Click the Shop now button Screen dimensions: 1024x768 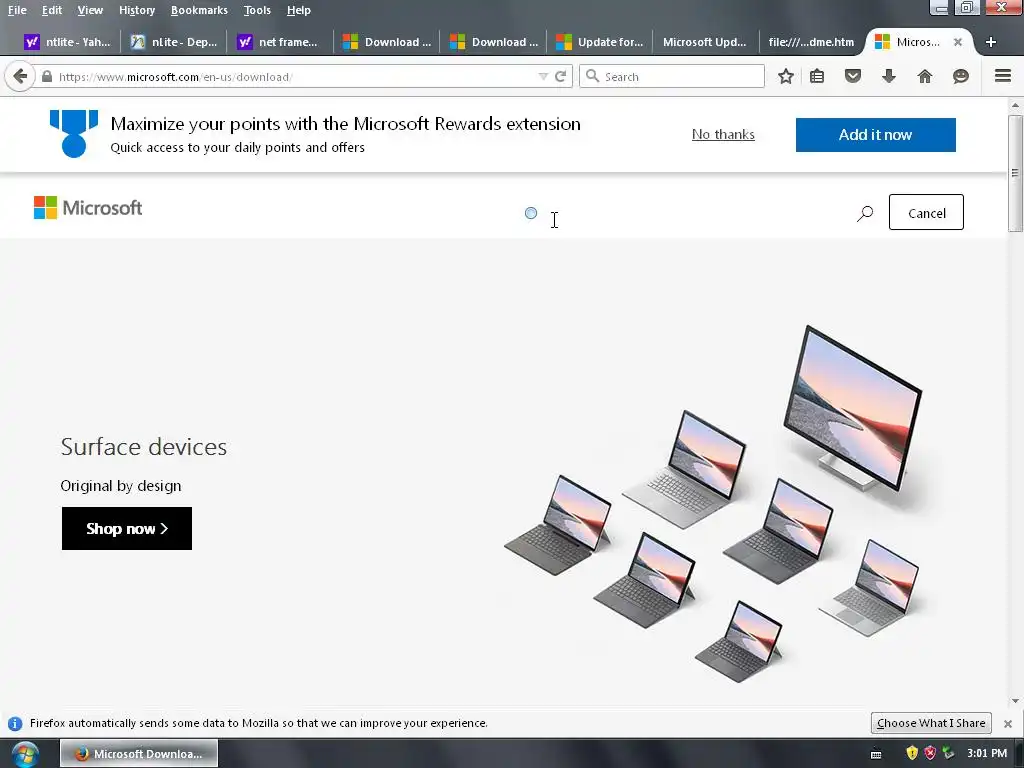coord(127,528)
